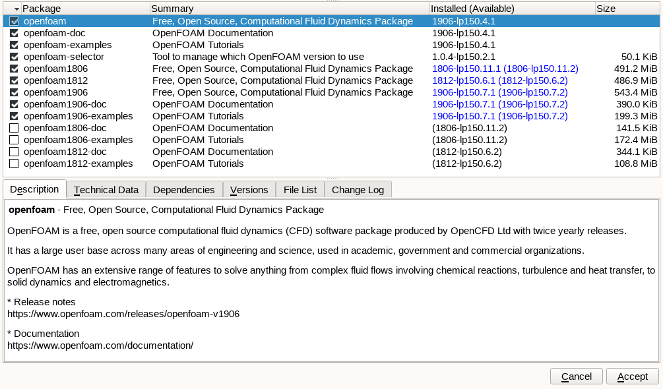Toggle the openfoam1906-doc checkbox
Screen dimensions: 663x389
pyautogui.click(x=14, y=104)
